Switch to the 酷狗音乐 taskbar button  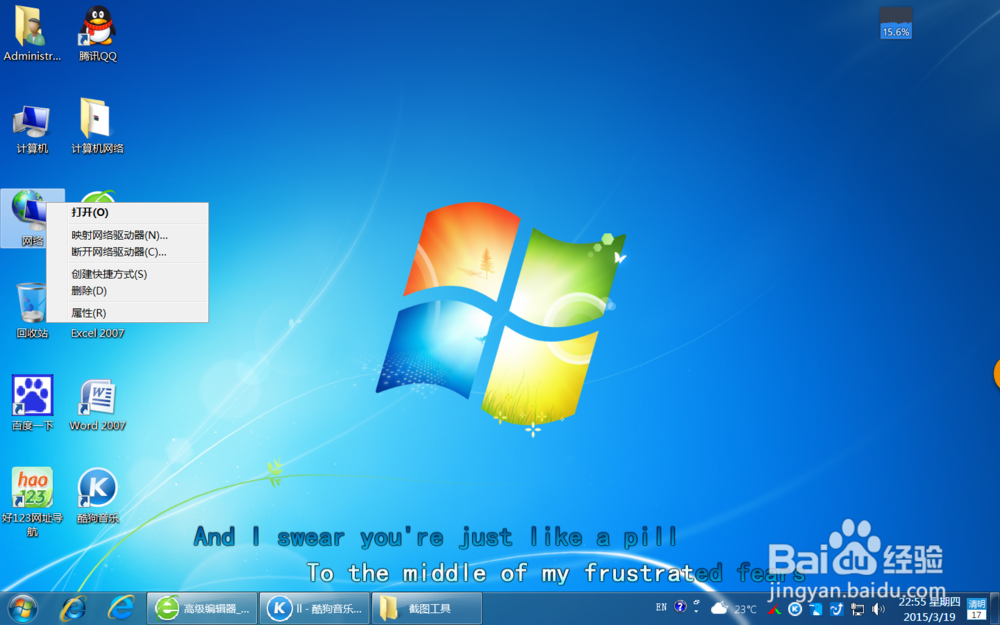pyautogui.click(x=315, y=608)
